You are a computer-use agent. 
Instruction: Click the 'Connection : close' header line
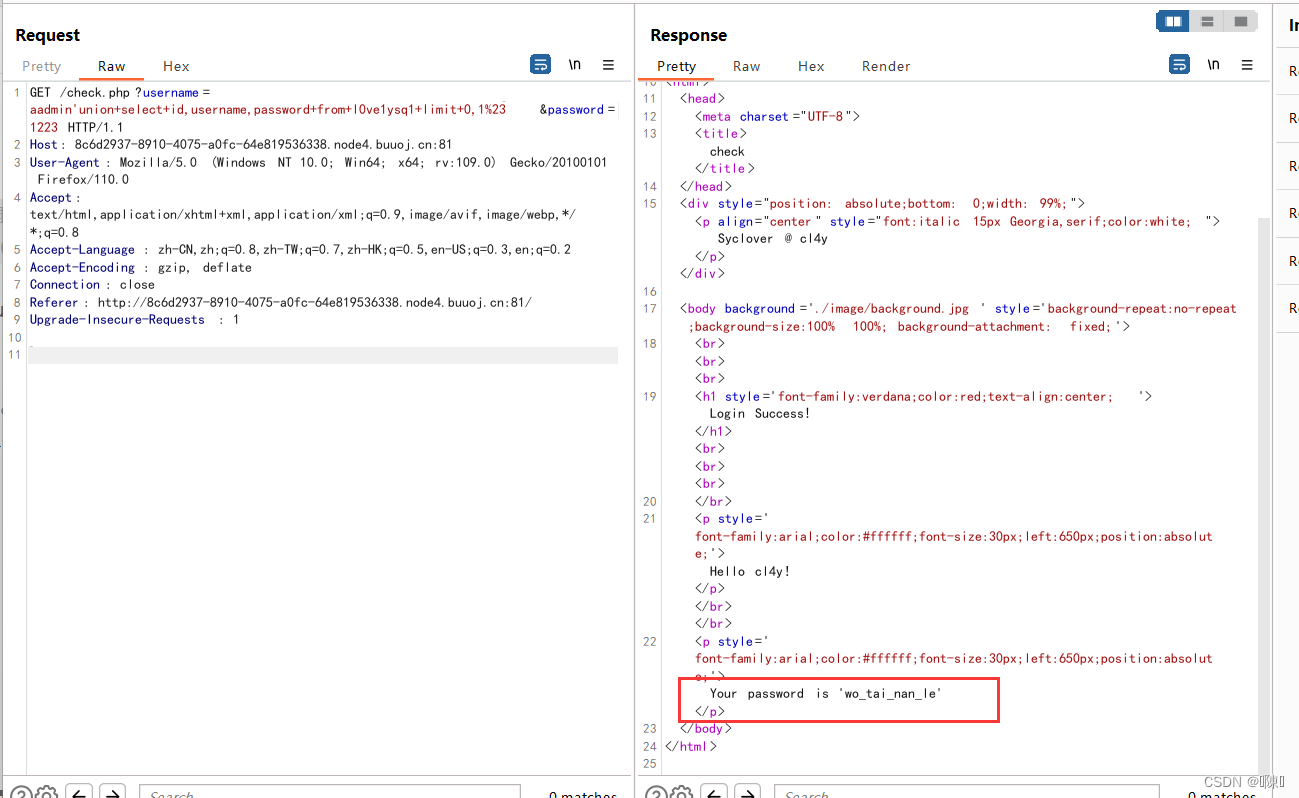pyautogui.click(x=92, y=285)
